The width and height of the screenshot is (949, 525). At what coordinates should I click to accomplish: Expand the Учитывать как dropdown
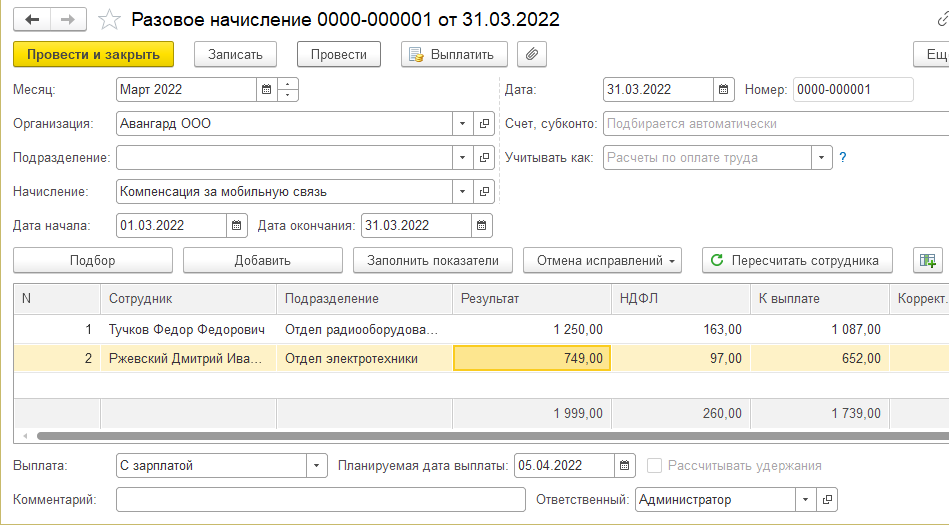click(821, 157)
